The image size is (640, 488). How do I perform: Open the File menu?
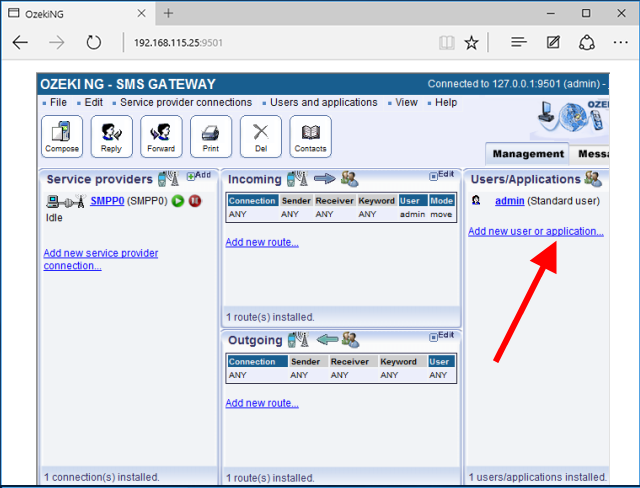click(58, 102)
